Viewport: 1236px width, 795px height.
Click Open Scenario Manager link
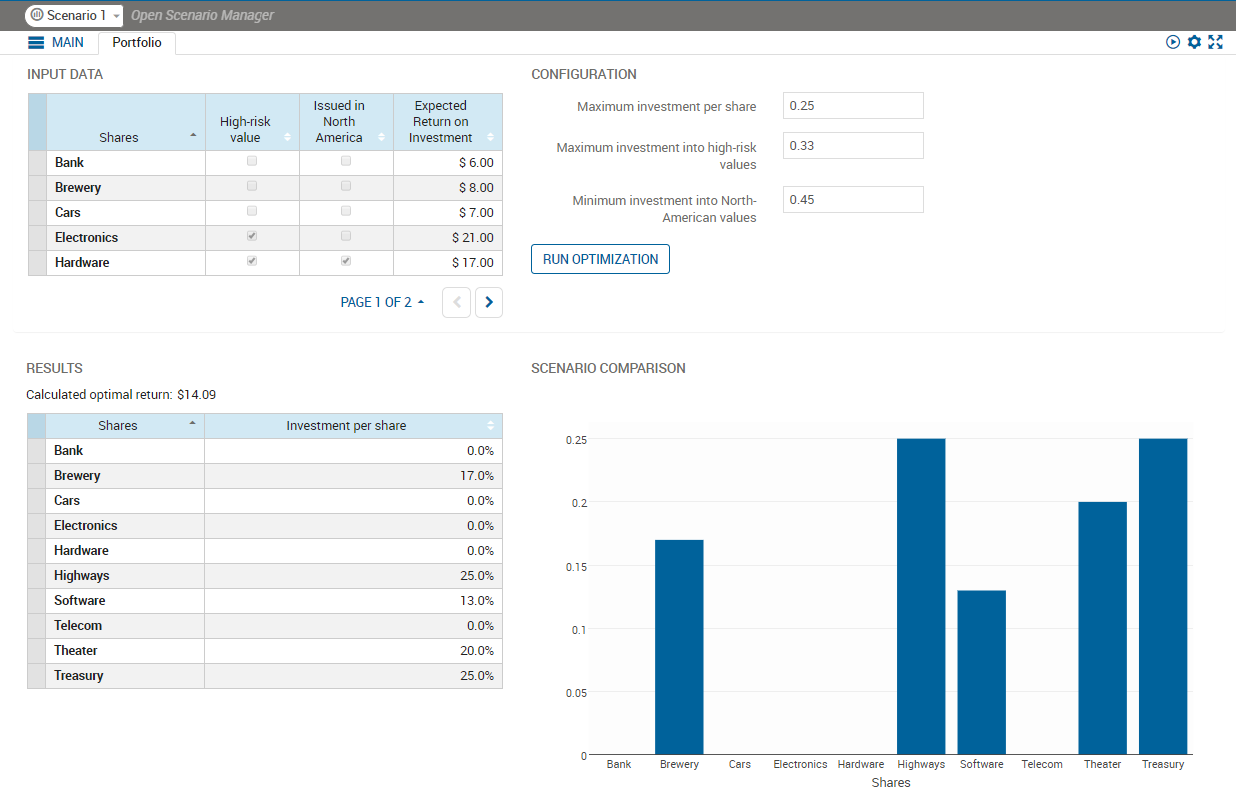coord(202,16)
